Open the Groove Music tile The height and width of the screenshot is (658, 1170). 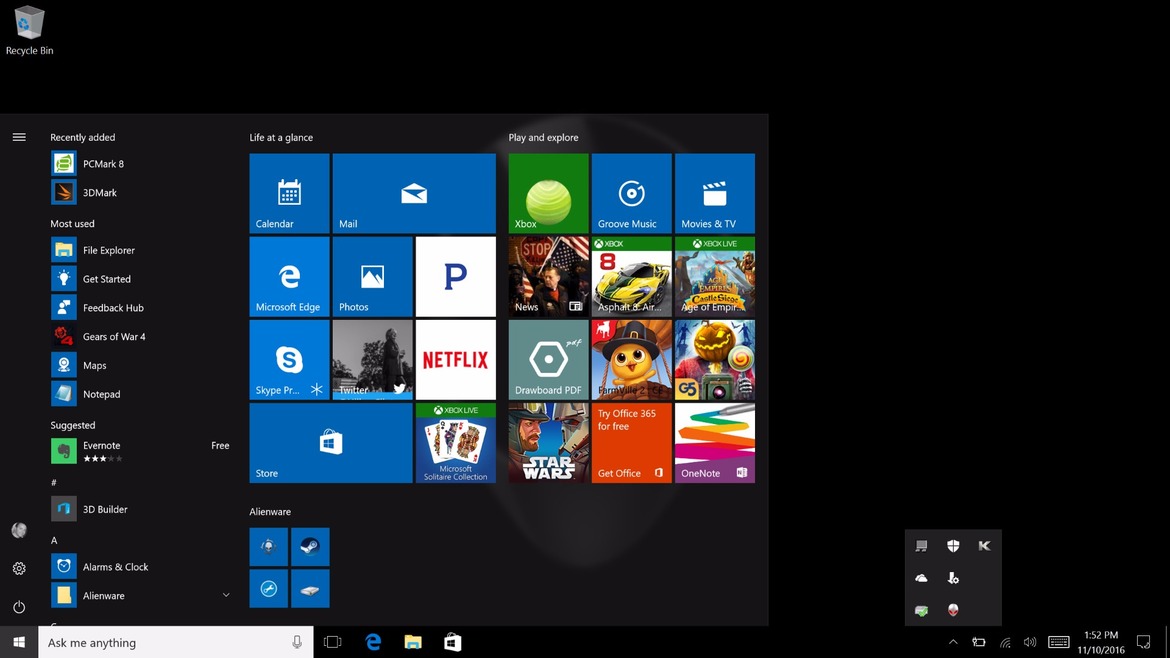click(631, 193)
